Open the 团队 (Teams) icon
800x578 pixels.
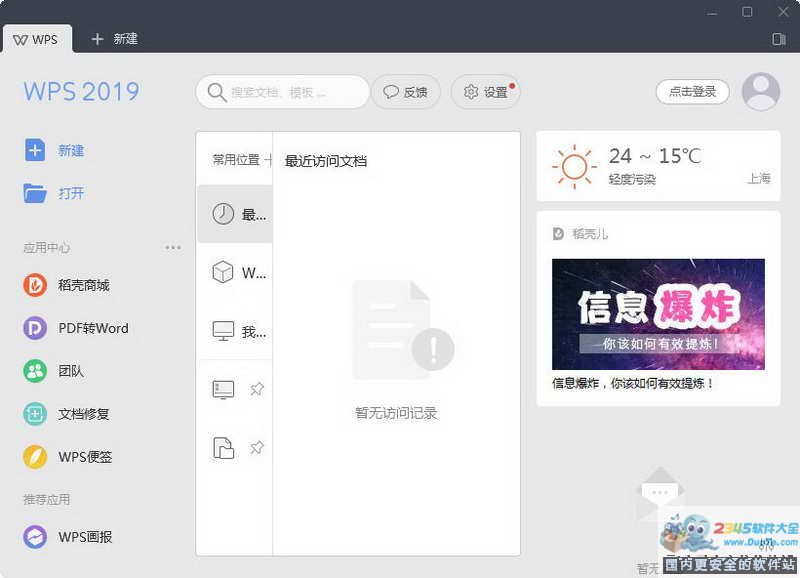click(33, 371)
